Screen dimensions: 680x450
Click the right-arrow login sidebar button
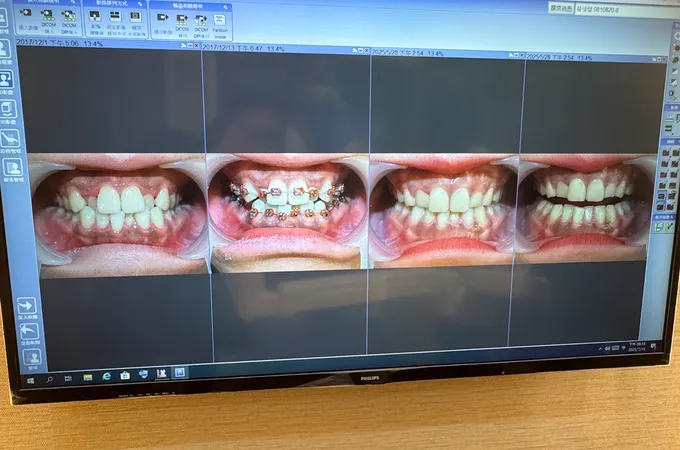(27, 308)
